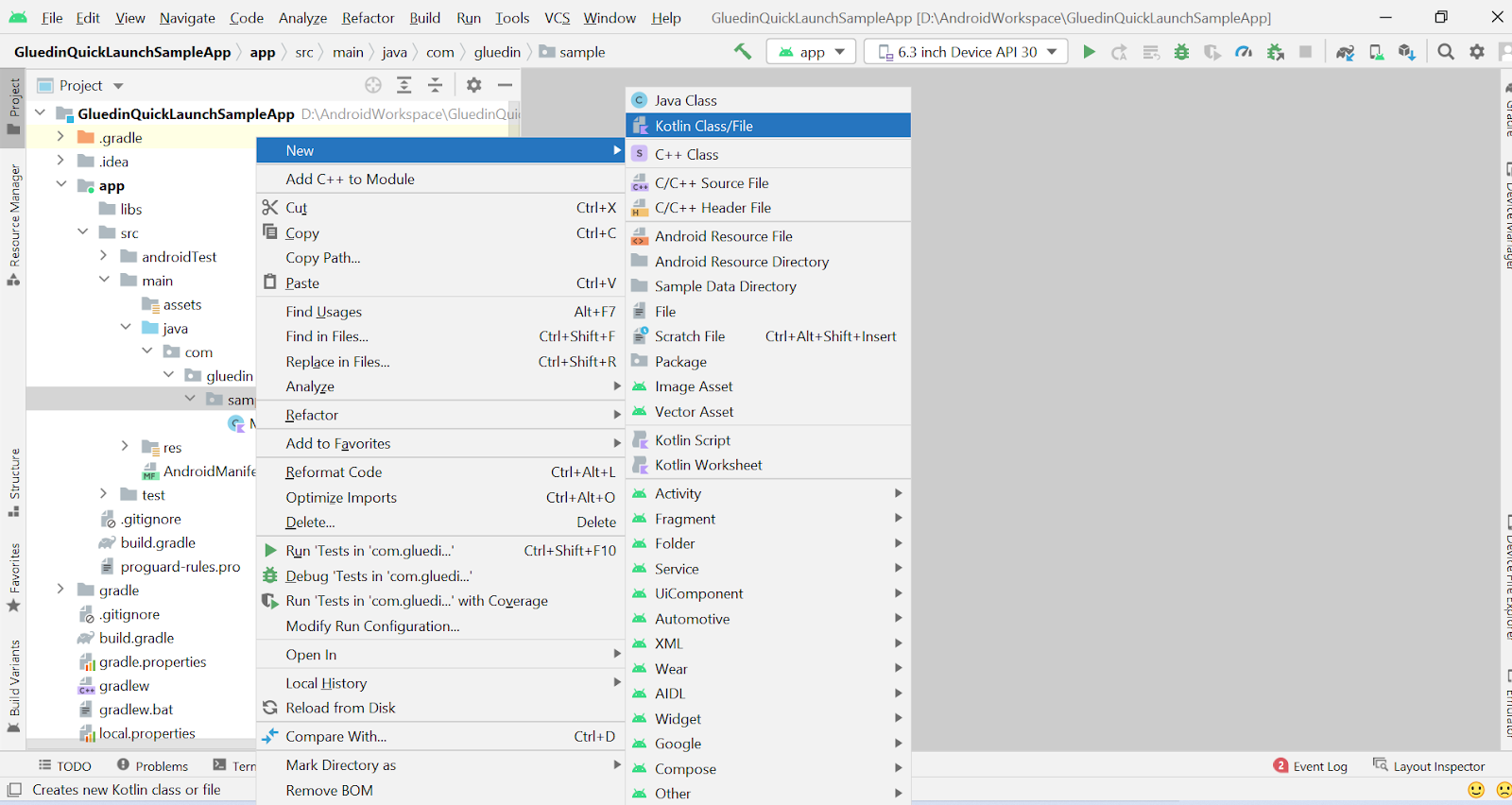Screen dimensions: 1512x805
Task: Click the Android Studio logo icon
Action: pyautogui.click(x=18, y=18)
